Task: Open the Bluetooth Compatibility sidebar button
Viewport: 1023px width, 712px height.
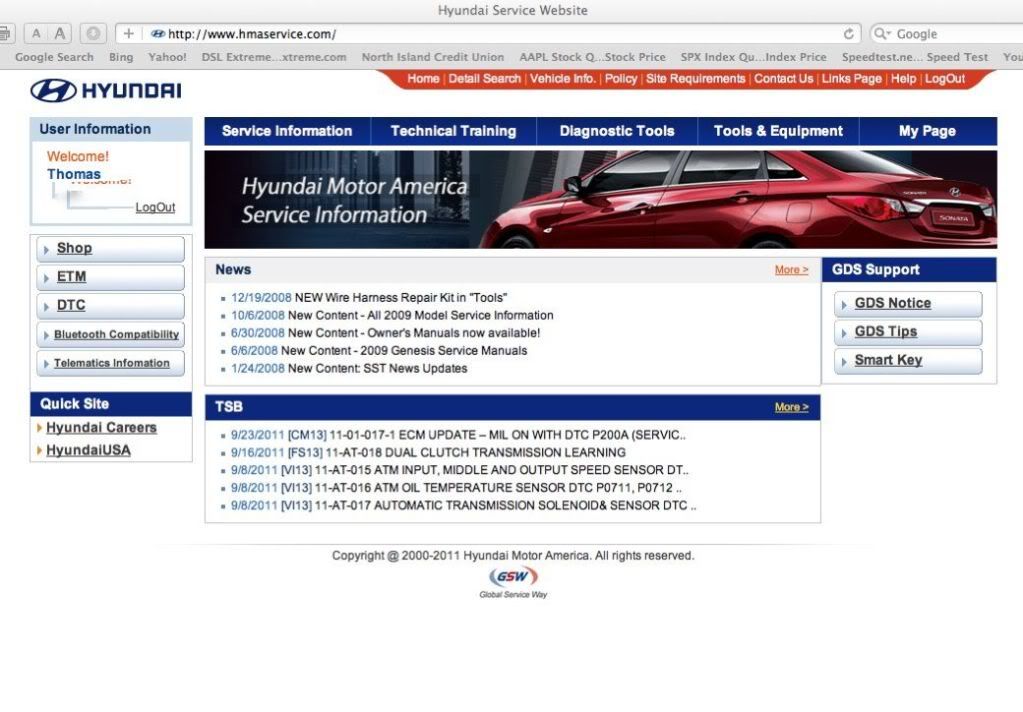Action: click(x=111, y=335)
